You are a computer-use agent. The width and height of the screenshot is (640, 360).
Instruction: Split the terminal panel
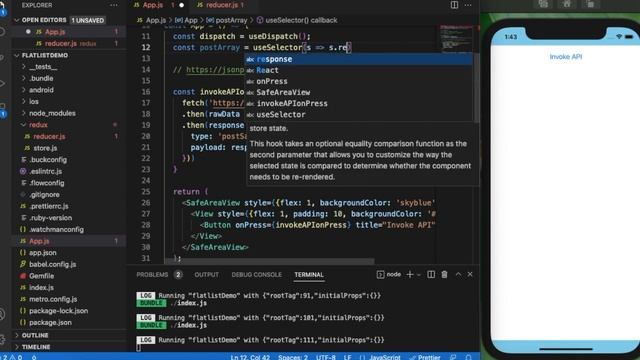[x=431, y=275]
